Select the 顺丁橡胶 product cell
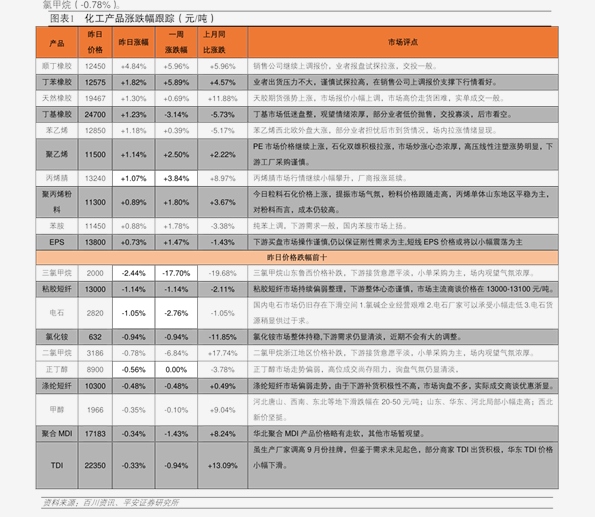The width and height of the screenshot is (595, 517). (x=57, y=66)
